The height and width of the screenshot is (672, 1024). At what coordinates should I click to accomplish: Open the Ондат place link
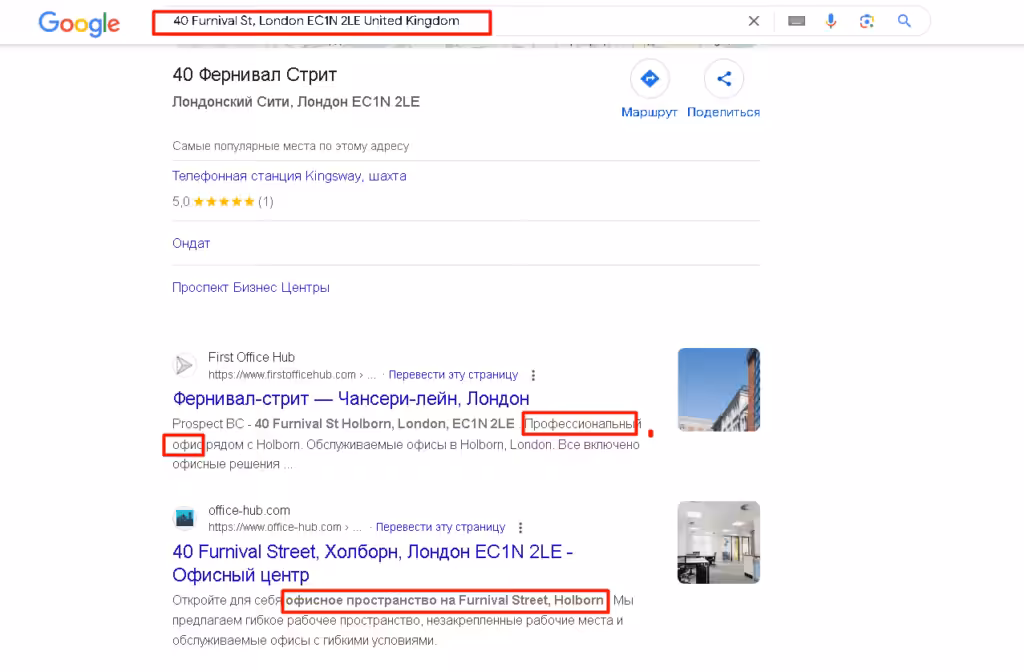[191, 243]
